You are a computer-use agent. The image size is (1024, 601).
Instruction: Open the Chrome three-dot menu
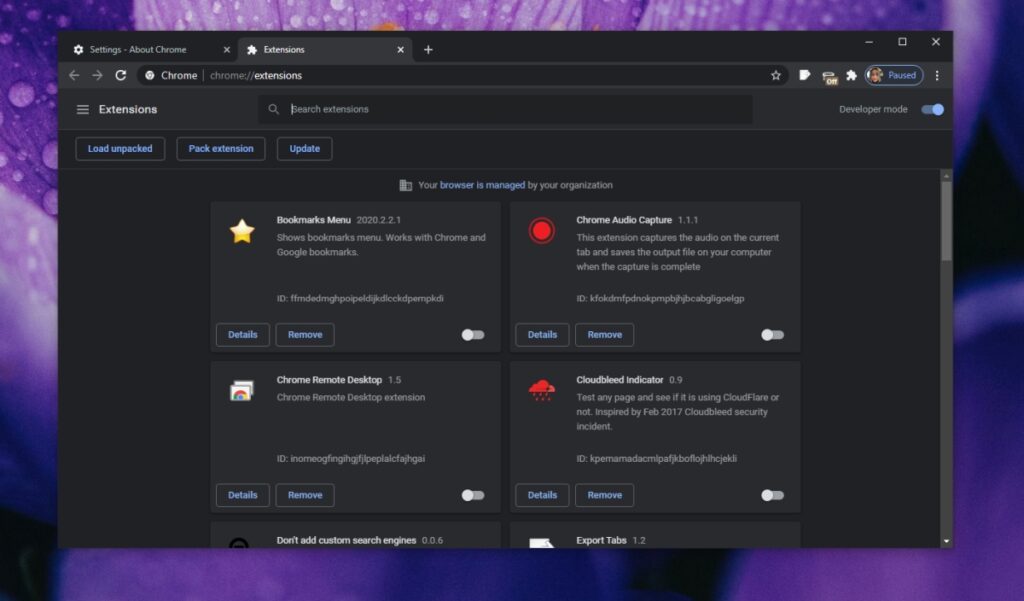[x=937, y=75]
